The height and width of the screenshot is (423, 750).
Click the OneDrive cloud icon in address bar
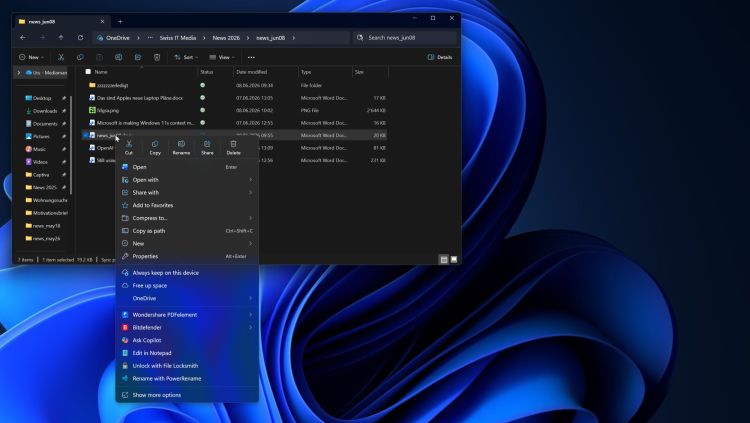[x=100, y=37]
